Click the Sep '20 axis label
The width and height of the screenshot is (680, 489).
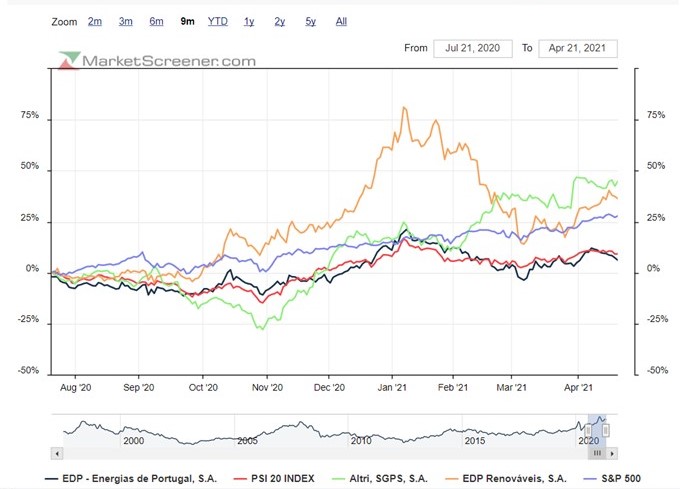(x=138, y=388)
